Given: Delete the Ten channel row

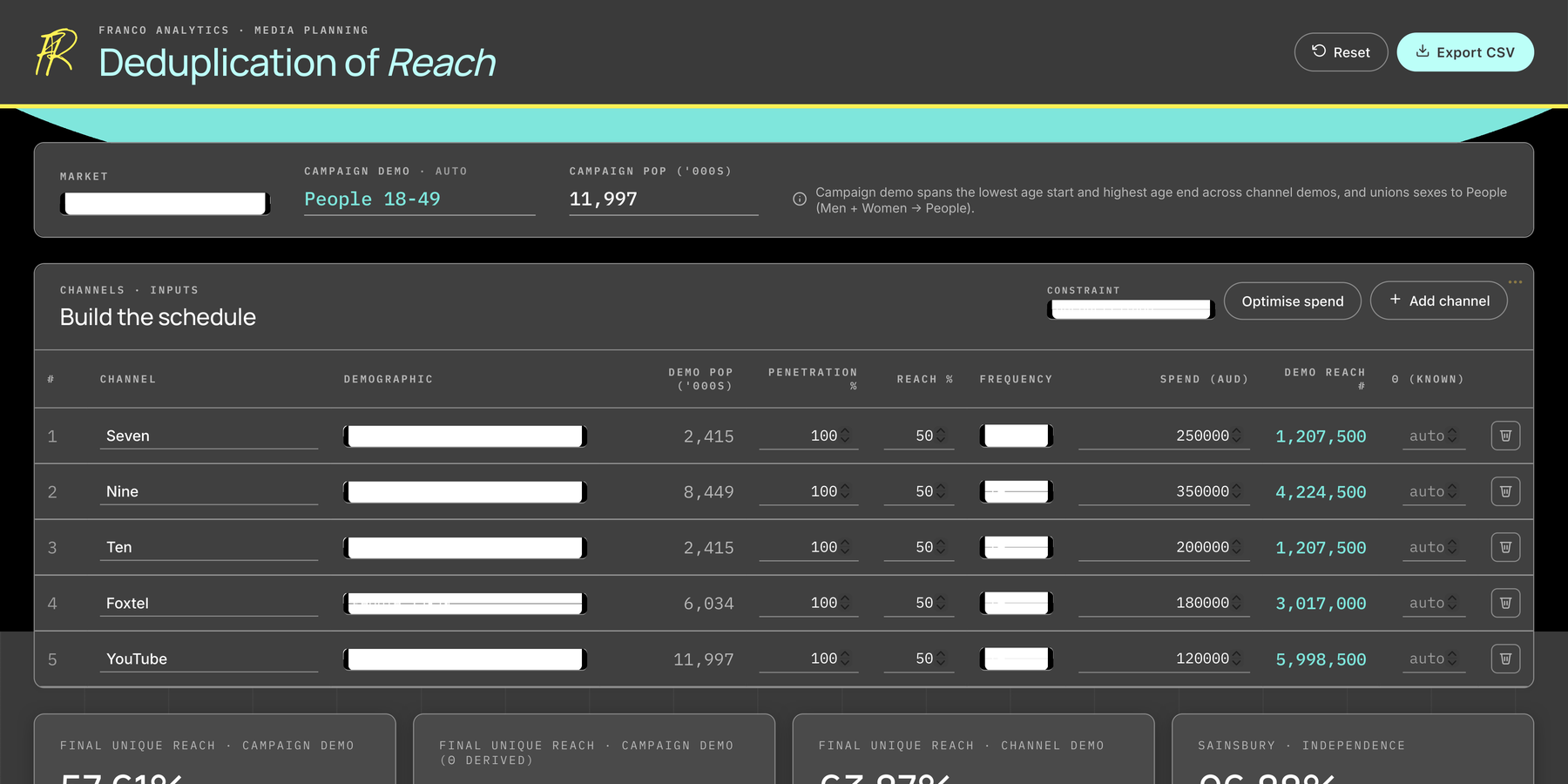Looking at the screenshot, I should click(x=1505, y=547).
